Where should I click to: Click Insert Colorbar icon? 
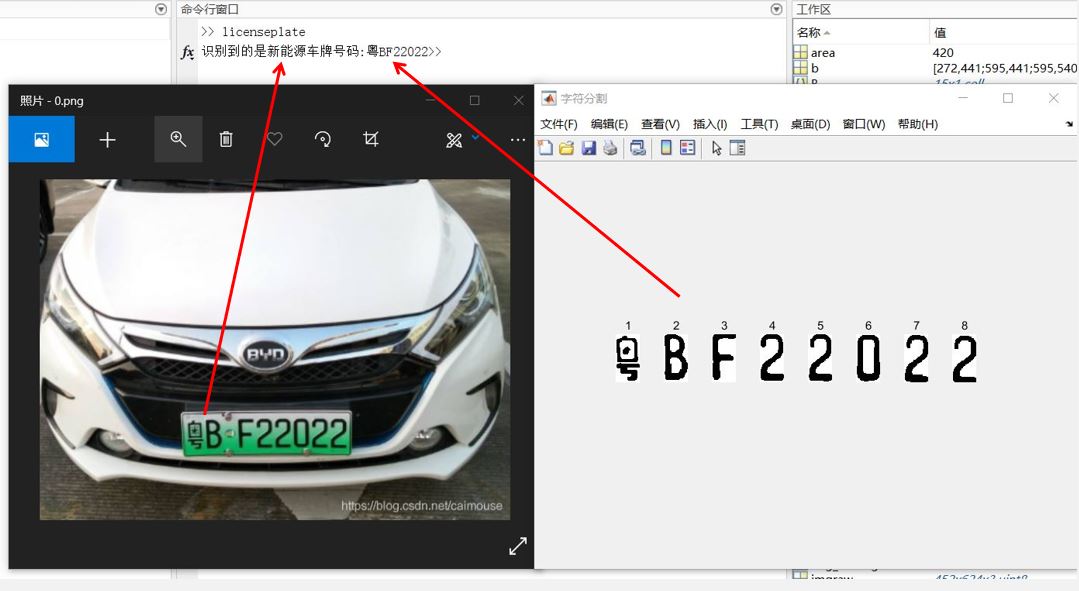(x=666, y=148)
